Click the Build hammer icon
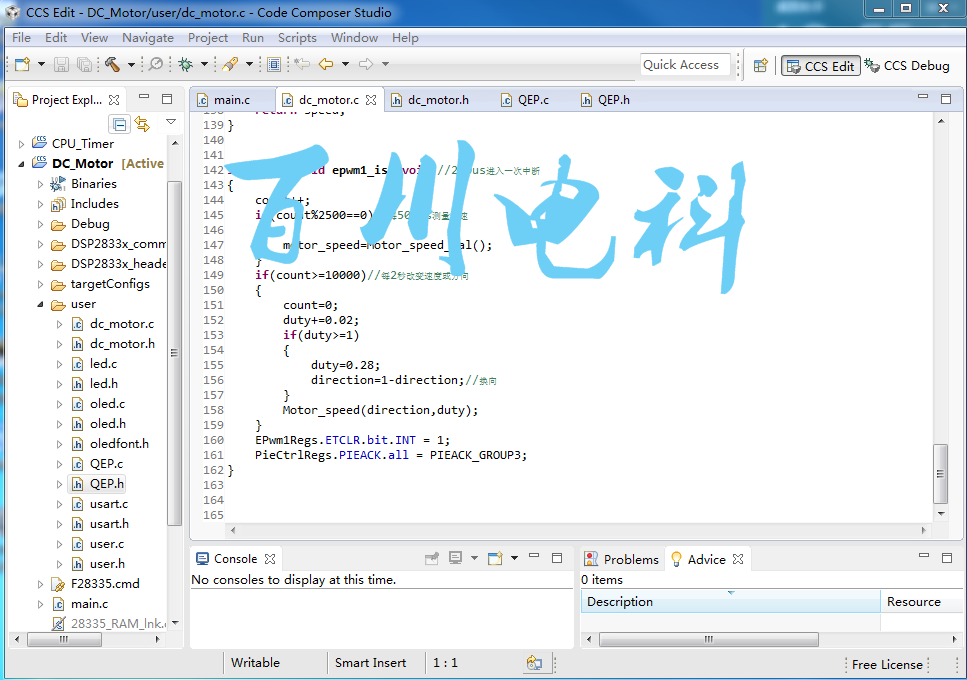 [x=112, y=64]
